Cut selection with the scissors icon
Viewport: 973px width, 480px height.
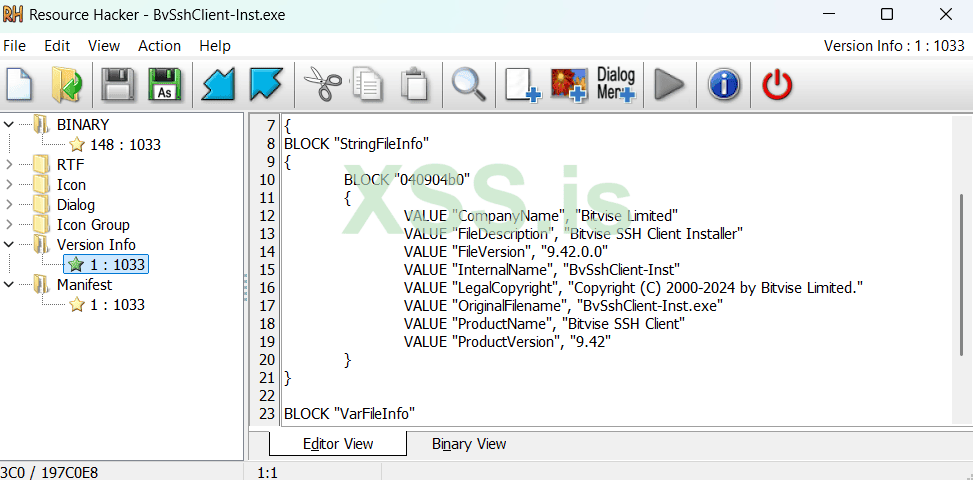tap(323, 84)
